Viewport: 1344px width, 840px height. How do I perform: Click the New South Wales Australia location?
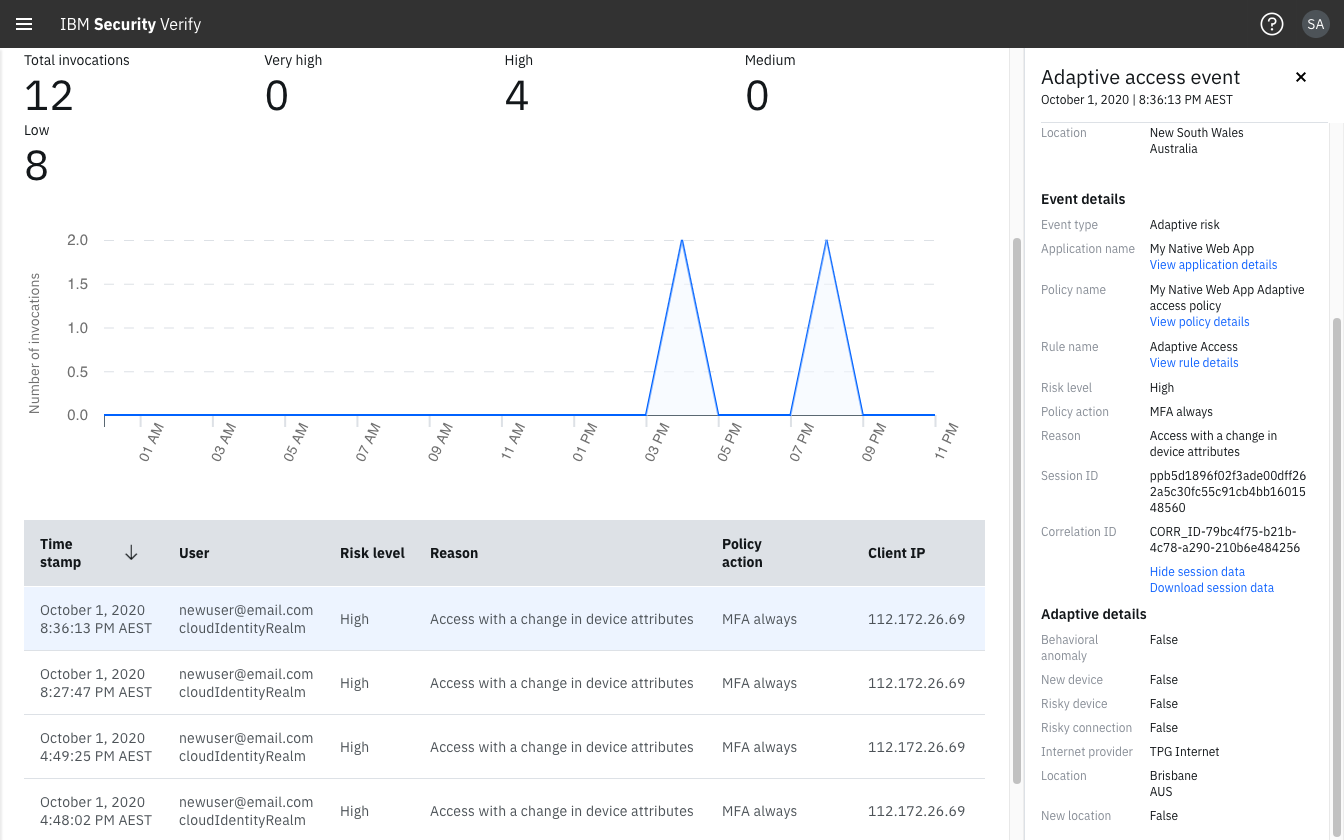pyautogui.click(x=1197, y=141)
